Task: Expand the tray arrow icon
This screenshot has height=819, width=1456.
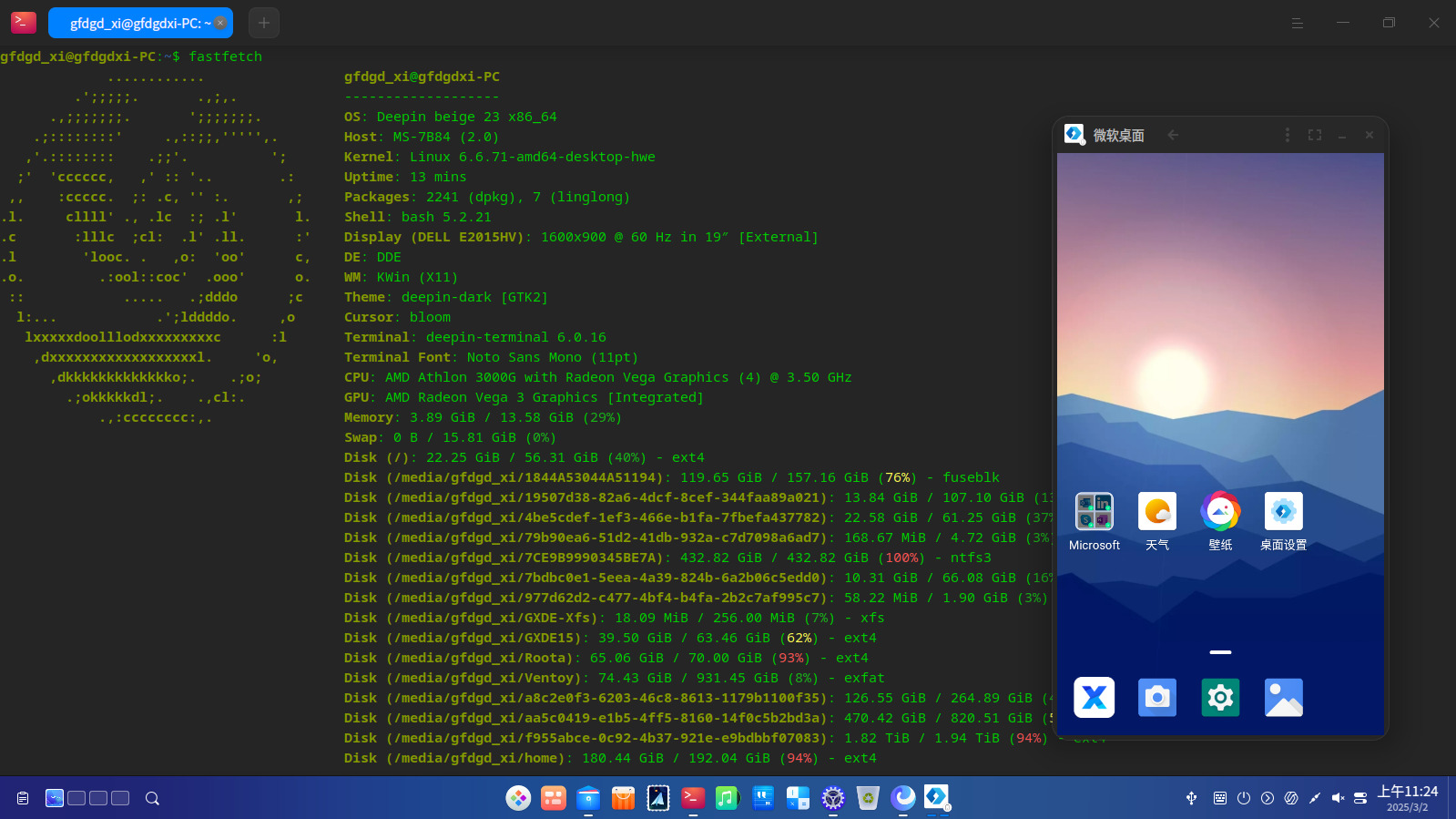Action: [1268, 798]
